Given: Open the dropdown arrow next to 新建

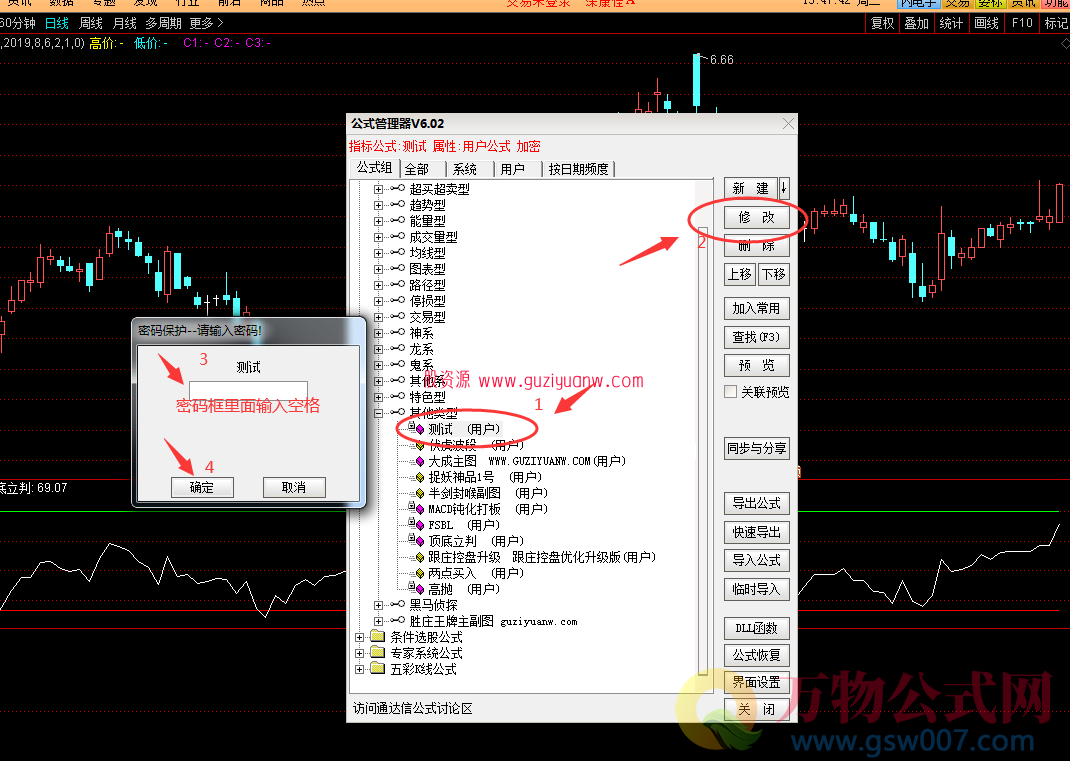Looking at the screenshot, I should tap(784, 188).
